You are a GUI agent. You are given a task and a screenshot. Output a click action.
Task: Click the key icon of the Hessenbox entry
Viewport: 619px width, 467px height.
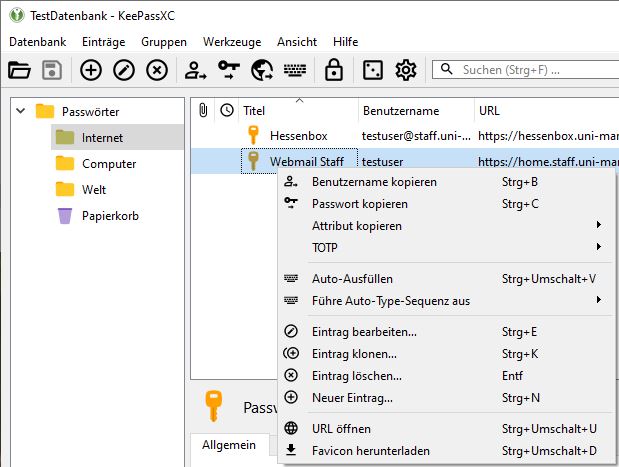[x=253, y=135]
